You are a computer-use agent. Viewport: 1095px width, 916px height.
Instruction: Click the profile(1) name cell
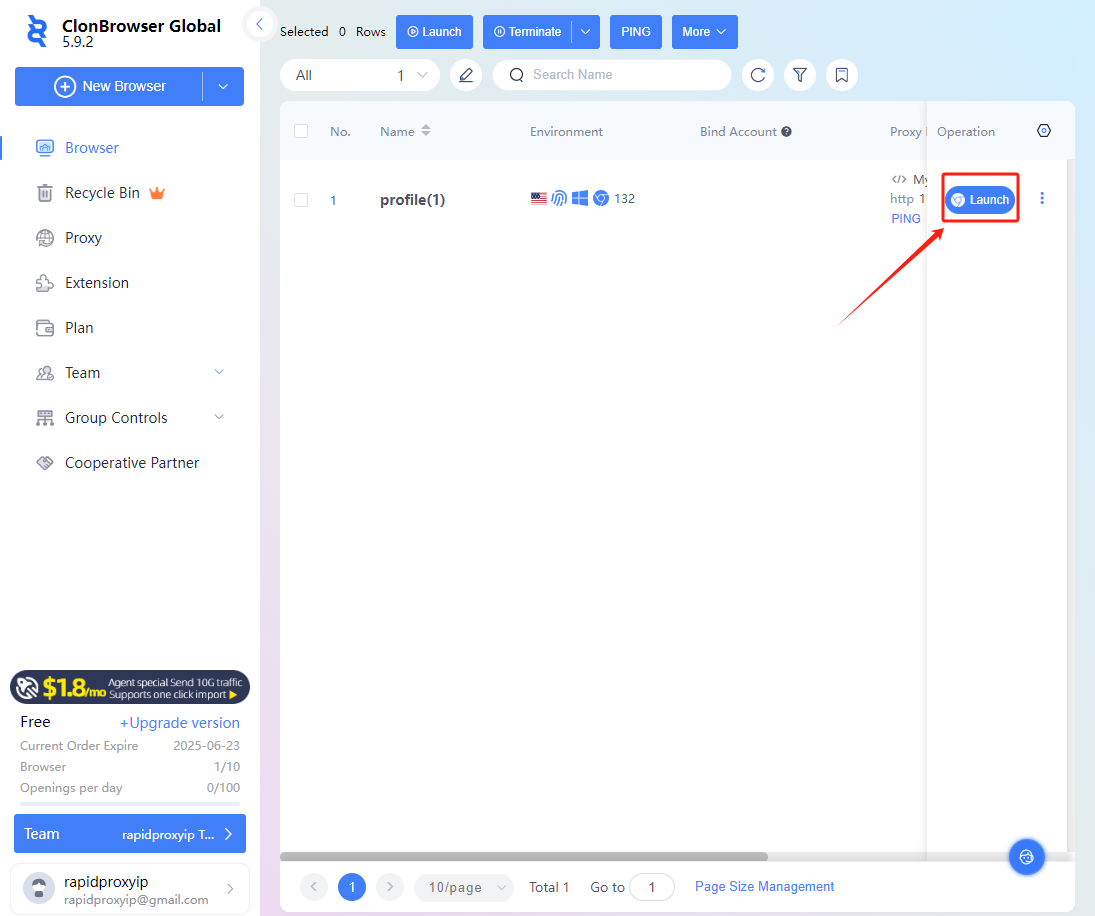(412, 200)
